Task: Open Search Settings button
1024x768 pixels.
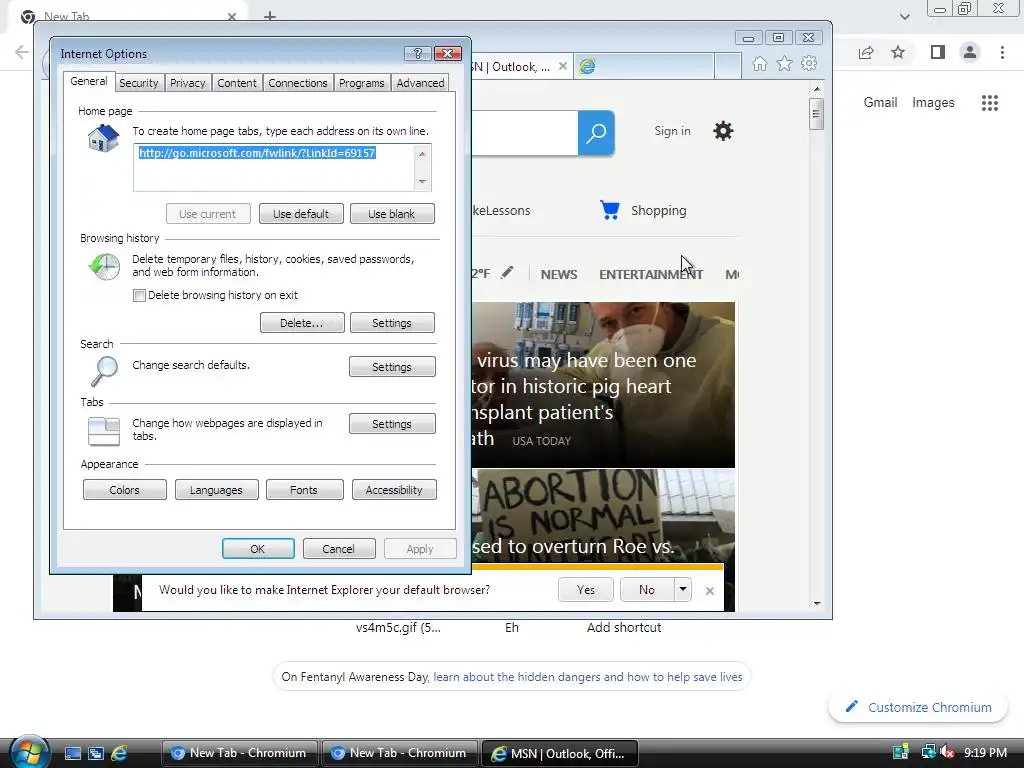Action: [392, 366]
